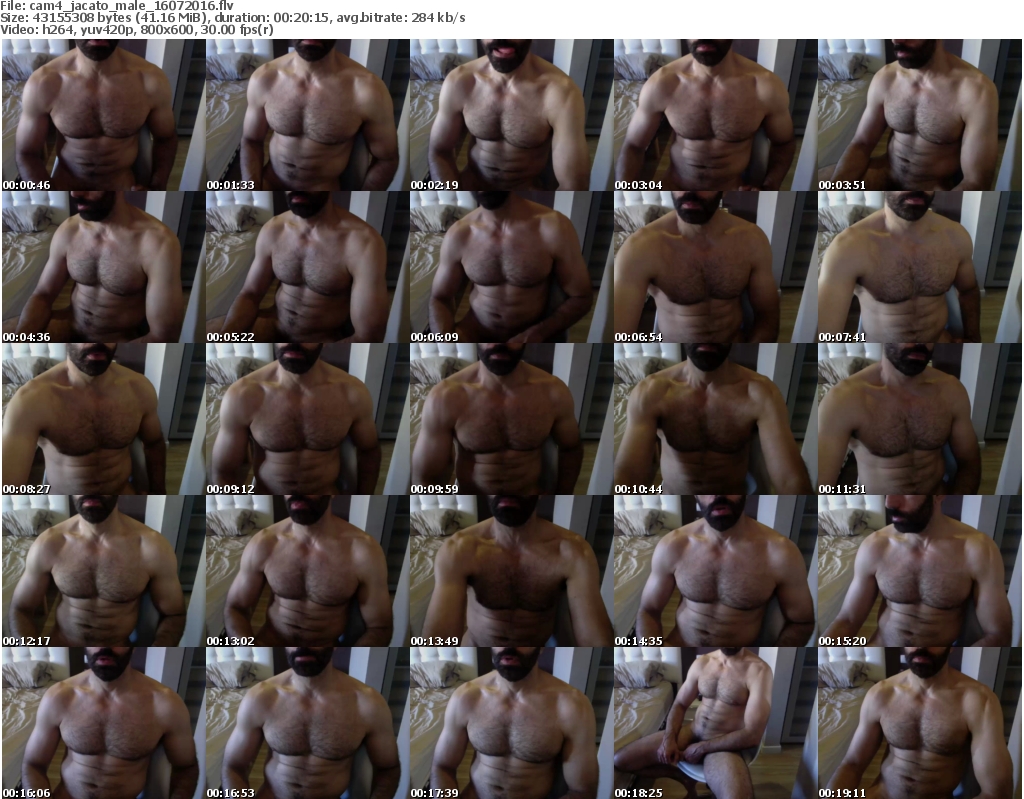Click the 00:15:20 thumbnail

tap(920, 571)
